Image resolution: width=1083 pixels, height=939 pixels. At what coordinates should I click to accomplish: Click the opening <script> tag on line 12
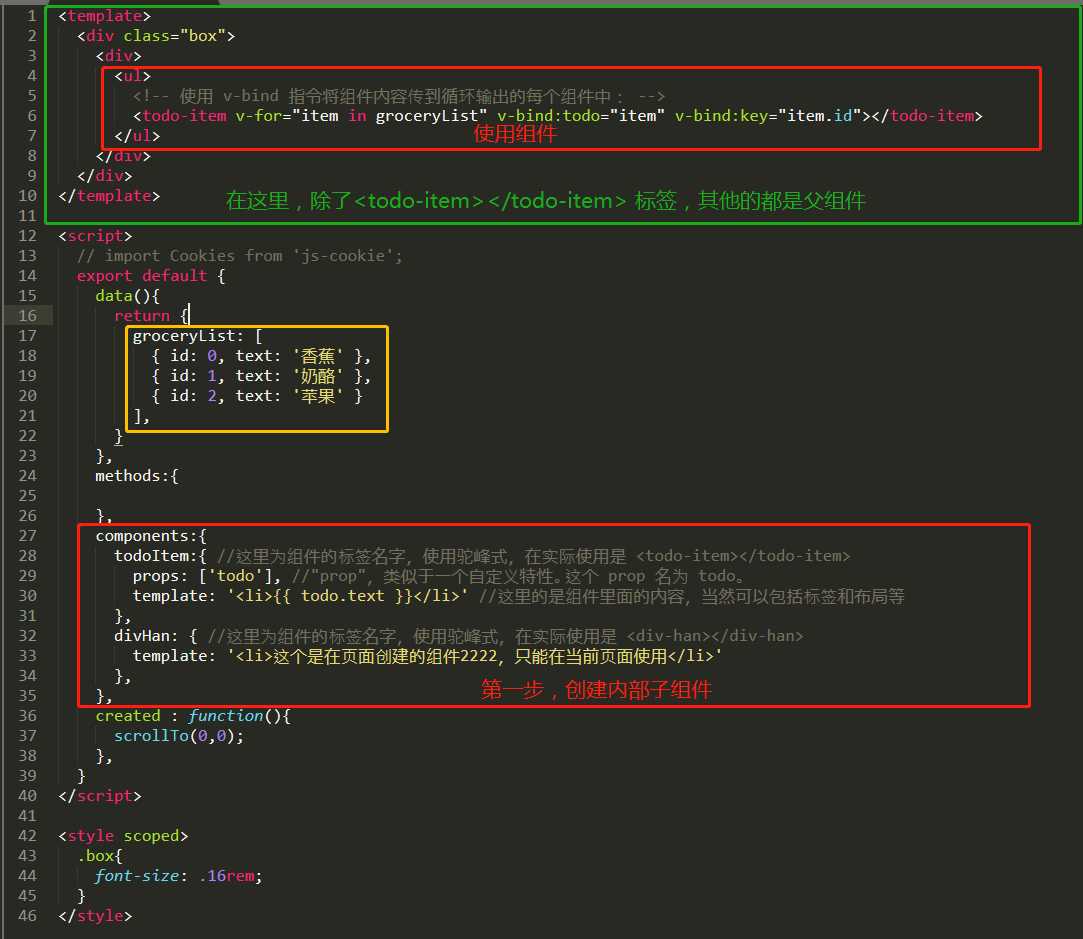(x=95, y=236)
